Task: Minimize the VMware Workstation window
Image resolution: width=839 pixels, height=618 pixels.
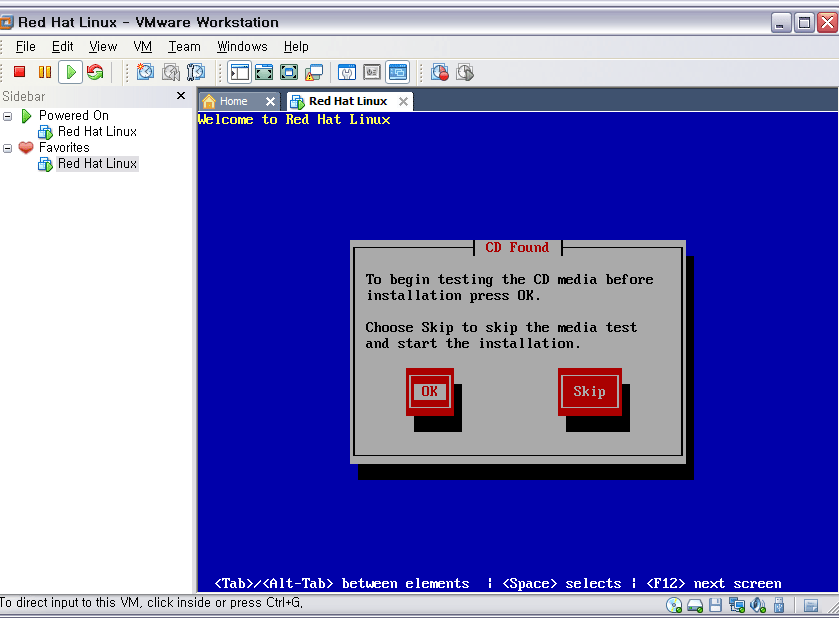Action: click(781, 22)
